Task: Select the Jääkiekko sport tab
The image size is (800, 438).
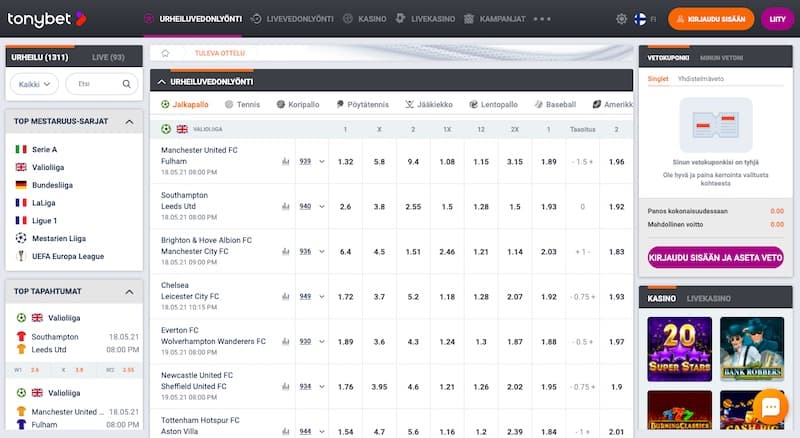Action: [429, 104]
